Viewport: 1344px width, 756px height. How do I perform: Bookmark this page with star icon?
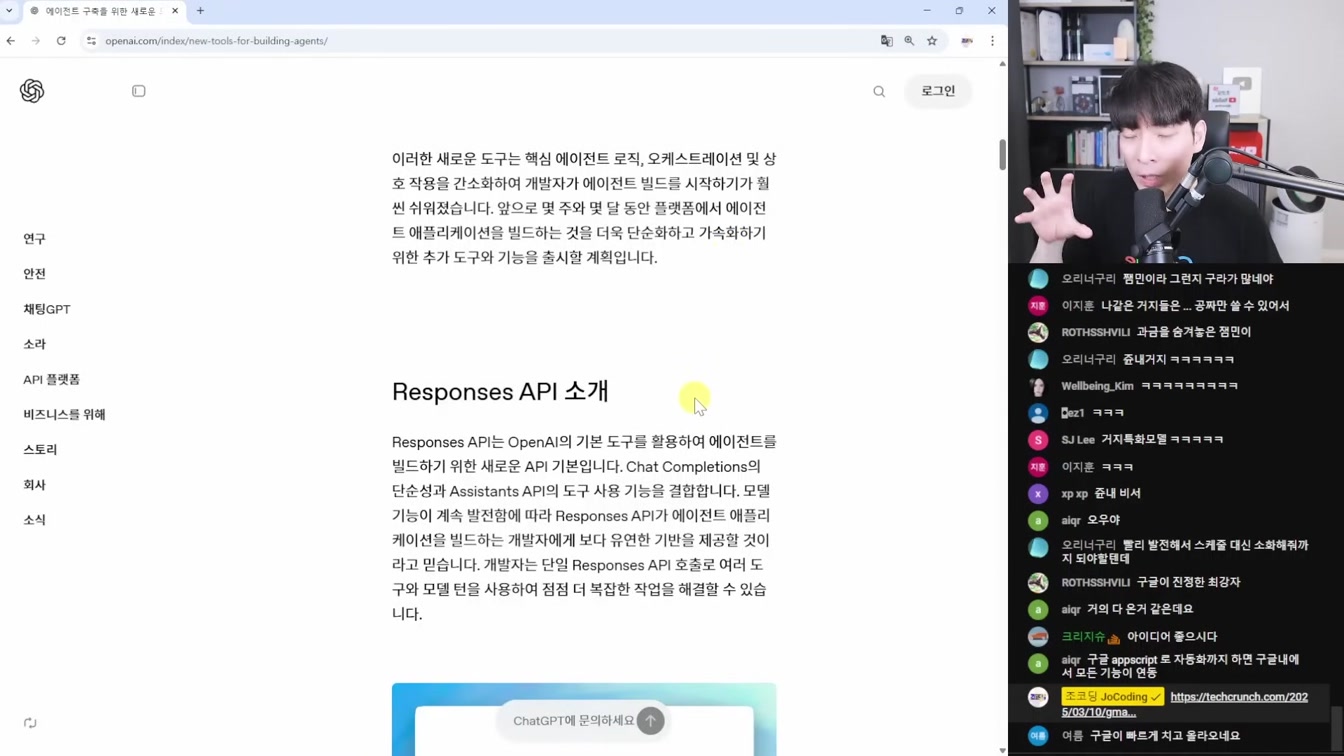[932, 41]
